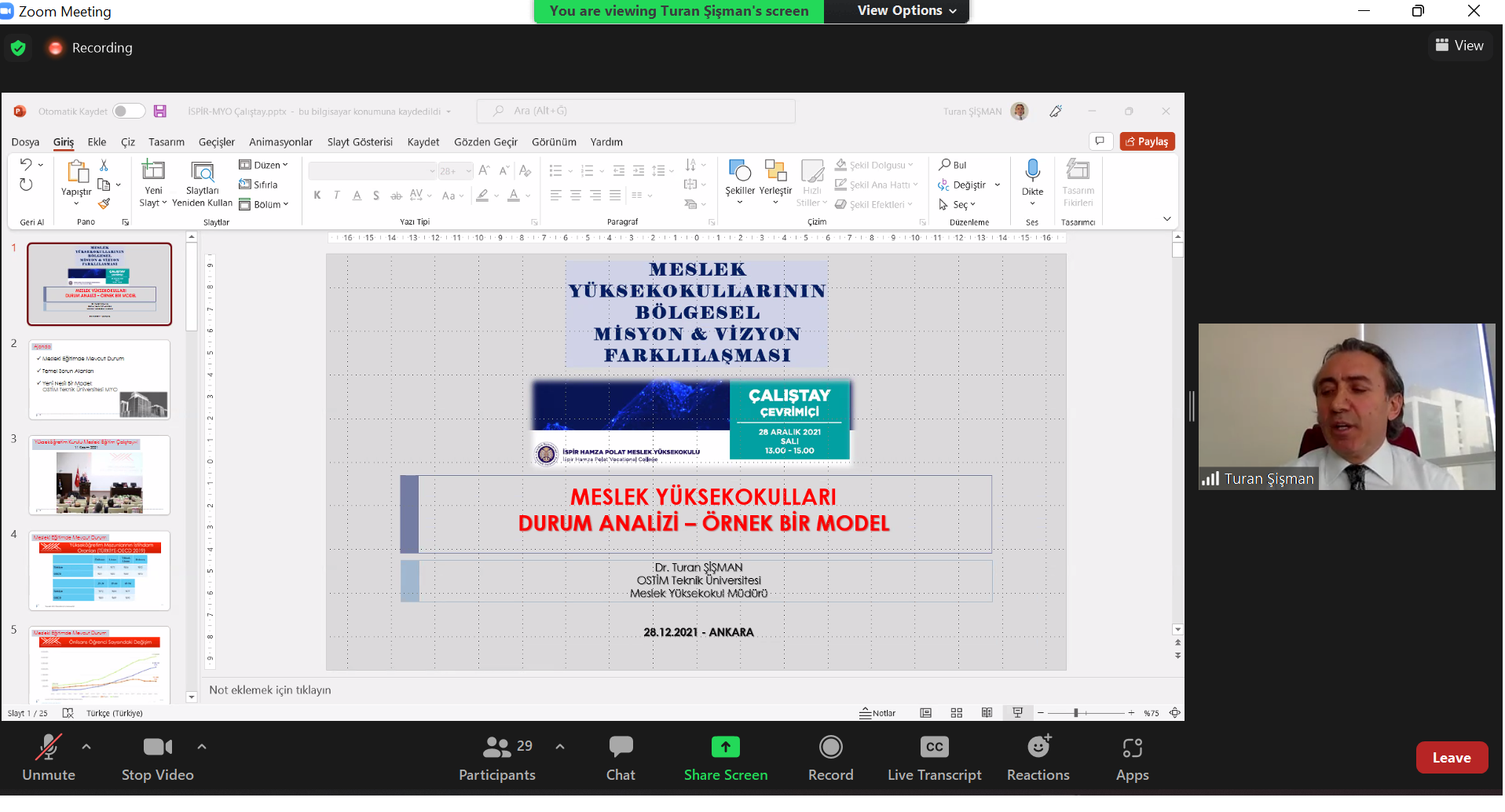Viewport: 1505px width, 812px height.
Task: Click the green Share Screen icon
Action: tap(725, 747)
